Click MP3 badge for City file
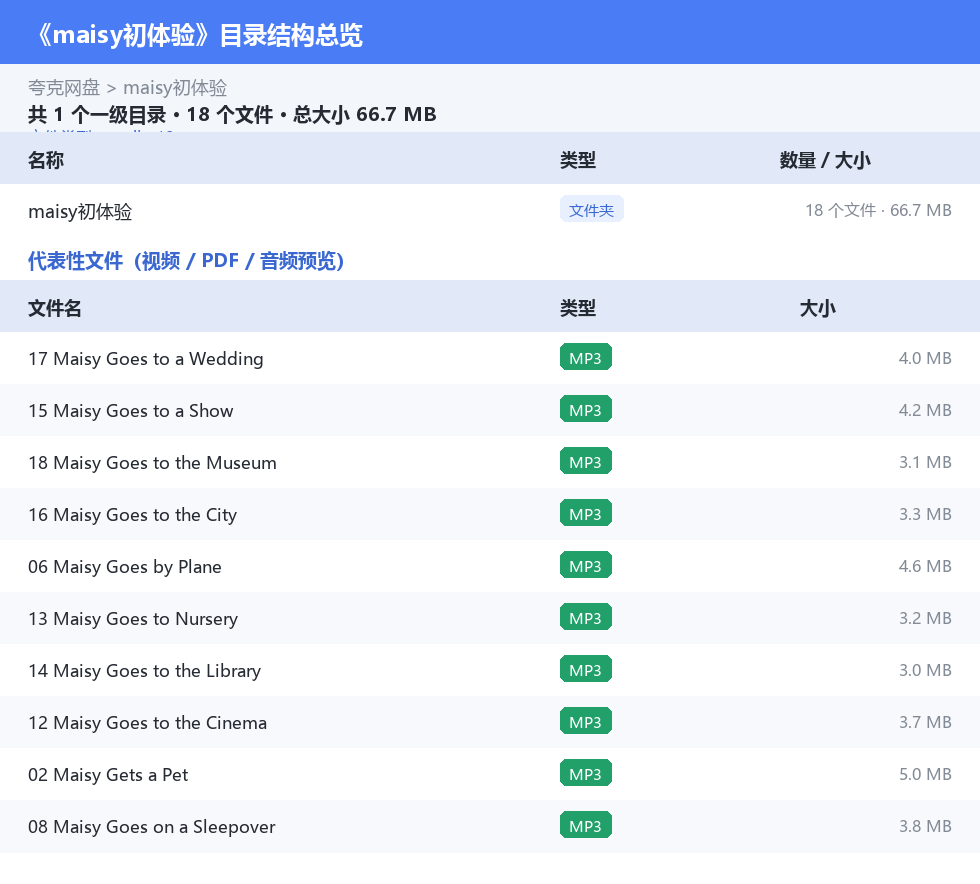The width and height of the screenshot is (980, 884). coord(586,513)
